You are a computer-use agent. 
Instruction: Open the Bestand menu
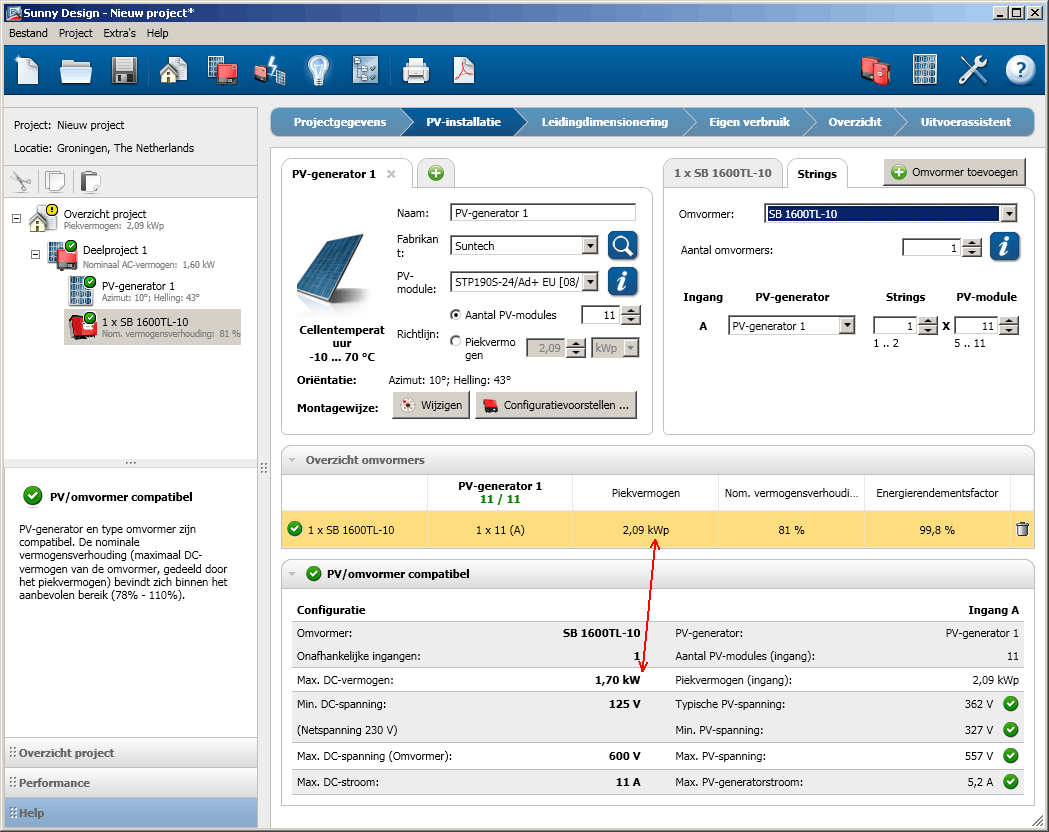click(28, 33)
